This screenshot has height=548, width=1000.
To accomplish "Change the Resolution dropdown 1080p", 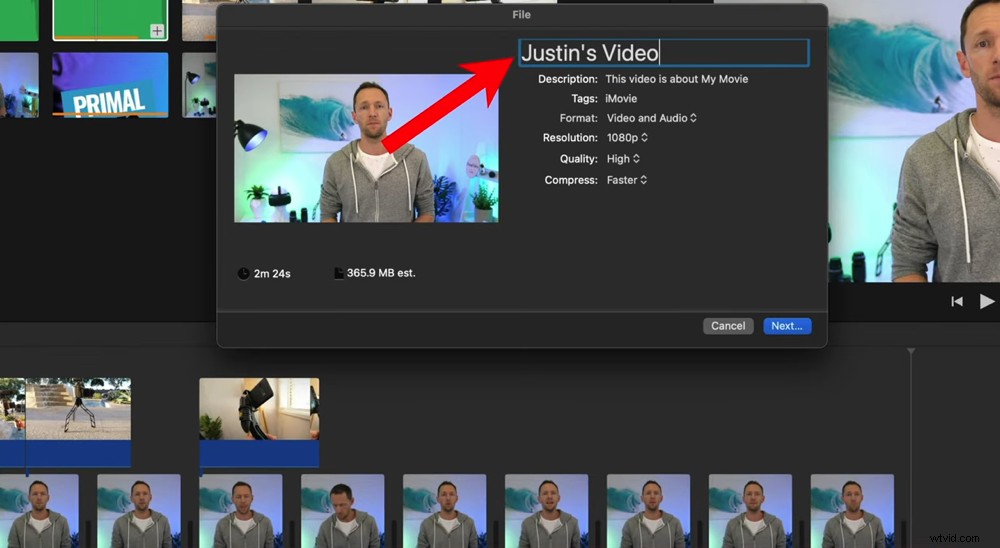I will pyautogui.click(x=627, y=138).
